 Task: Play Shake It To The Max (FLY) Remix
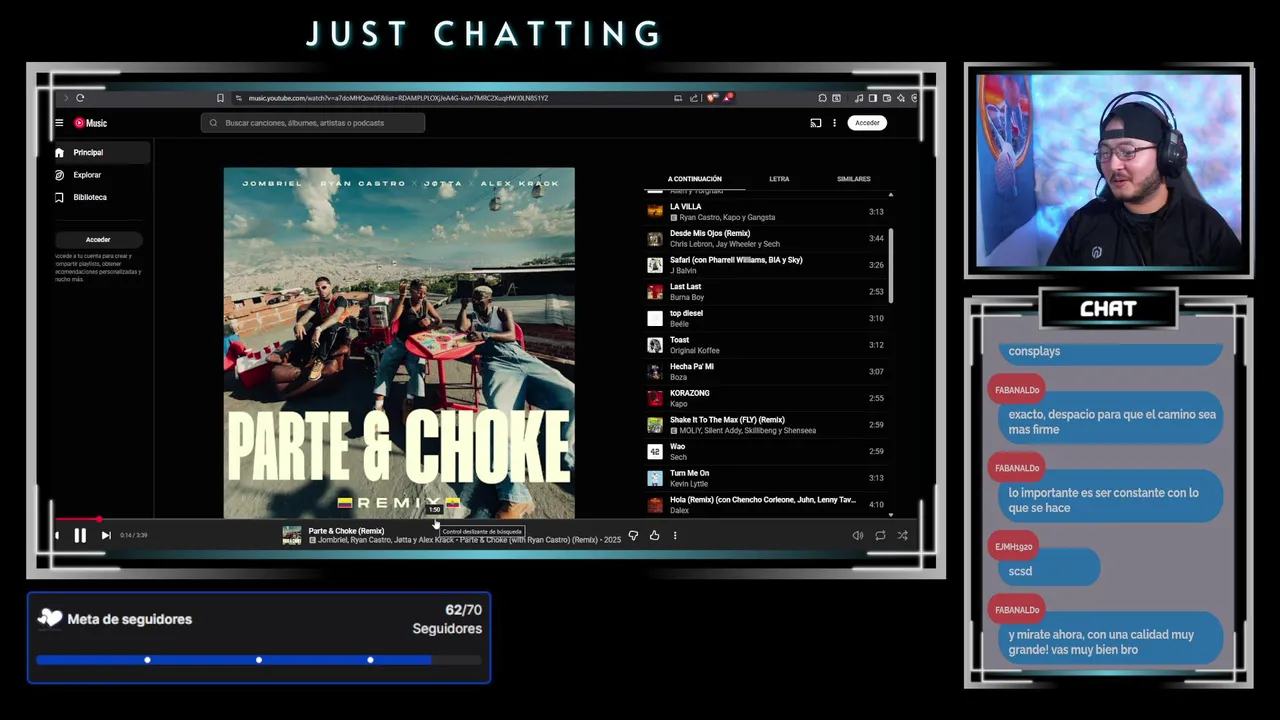tap(765, 425)
